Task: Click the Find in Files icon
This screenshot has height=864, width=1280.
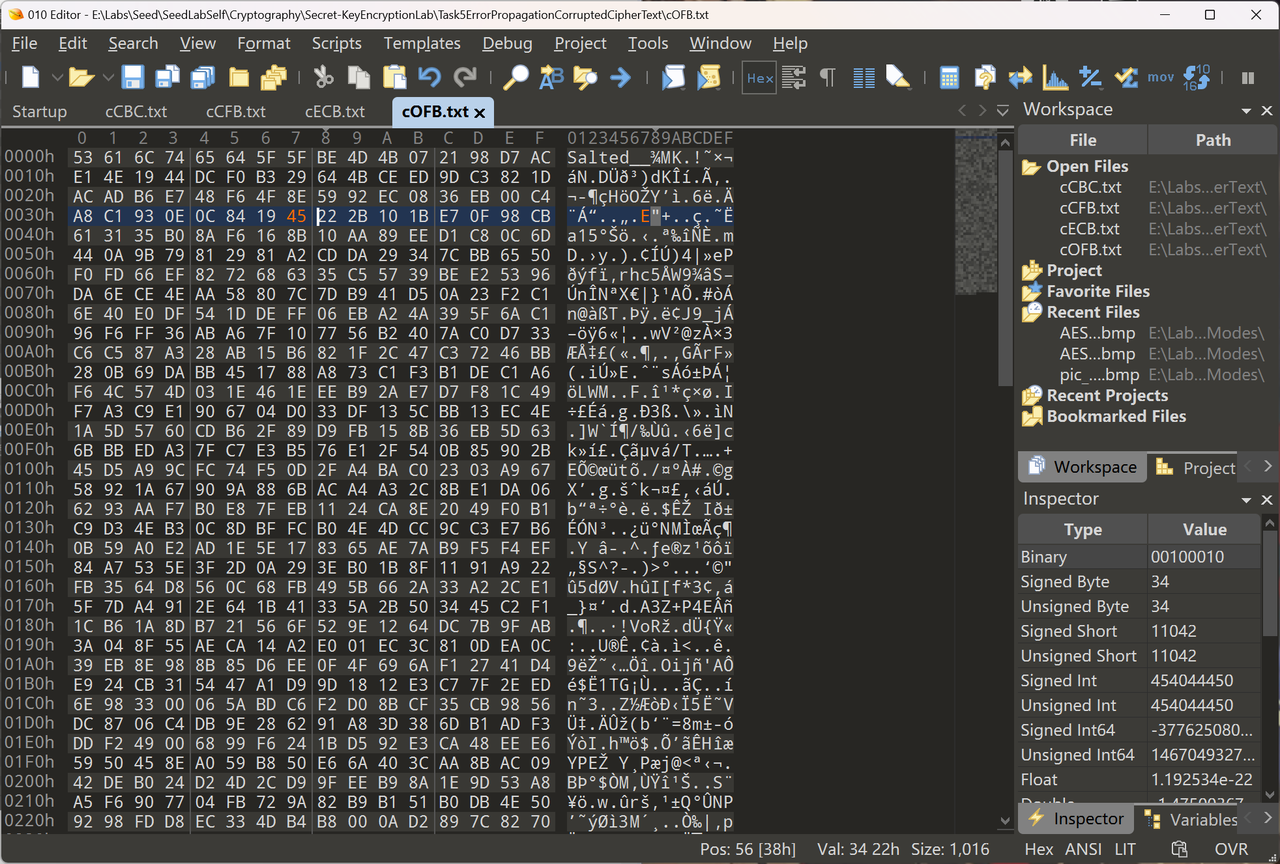Action: pos(586,77)
